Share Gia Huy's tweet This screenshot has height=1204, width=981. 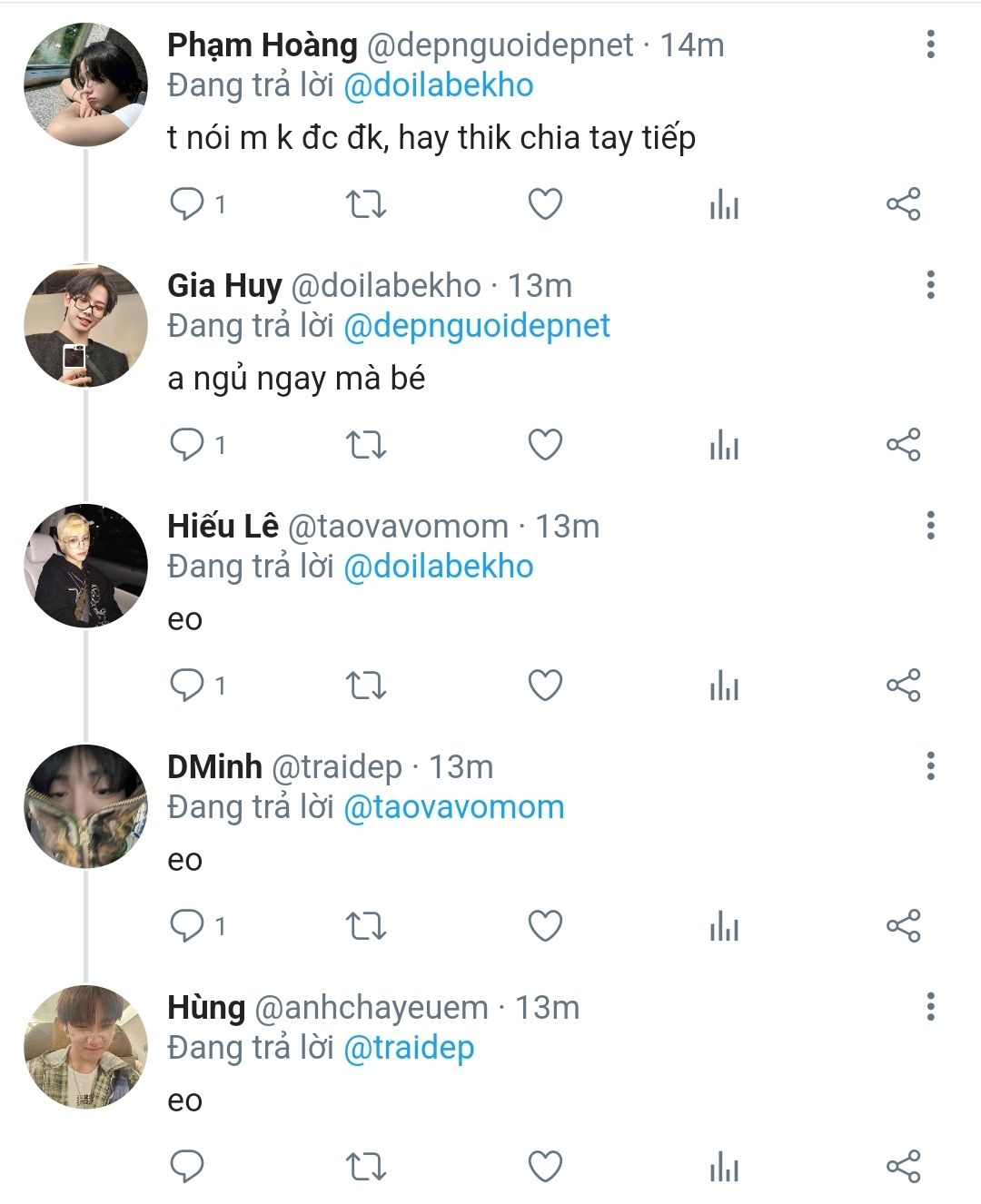[903, 445]
